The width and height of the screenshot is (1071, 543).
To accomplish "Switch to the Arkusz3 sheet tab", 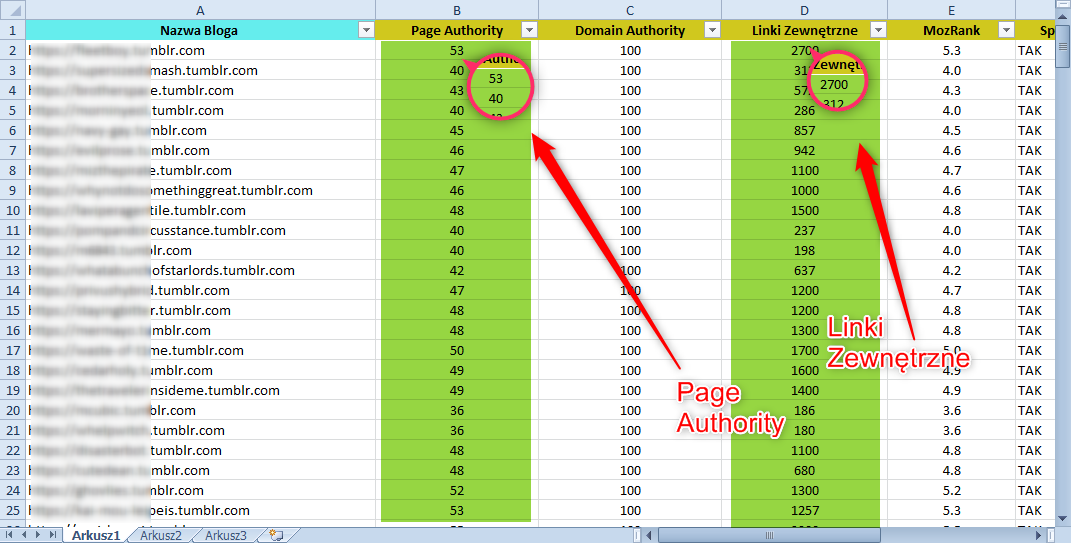I will (226, 535).
